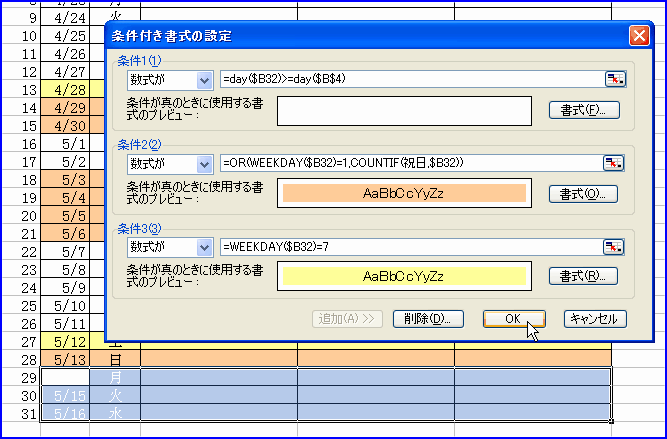Select cell with date 4/25

click(65, 36)
